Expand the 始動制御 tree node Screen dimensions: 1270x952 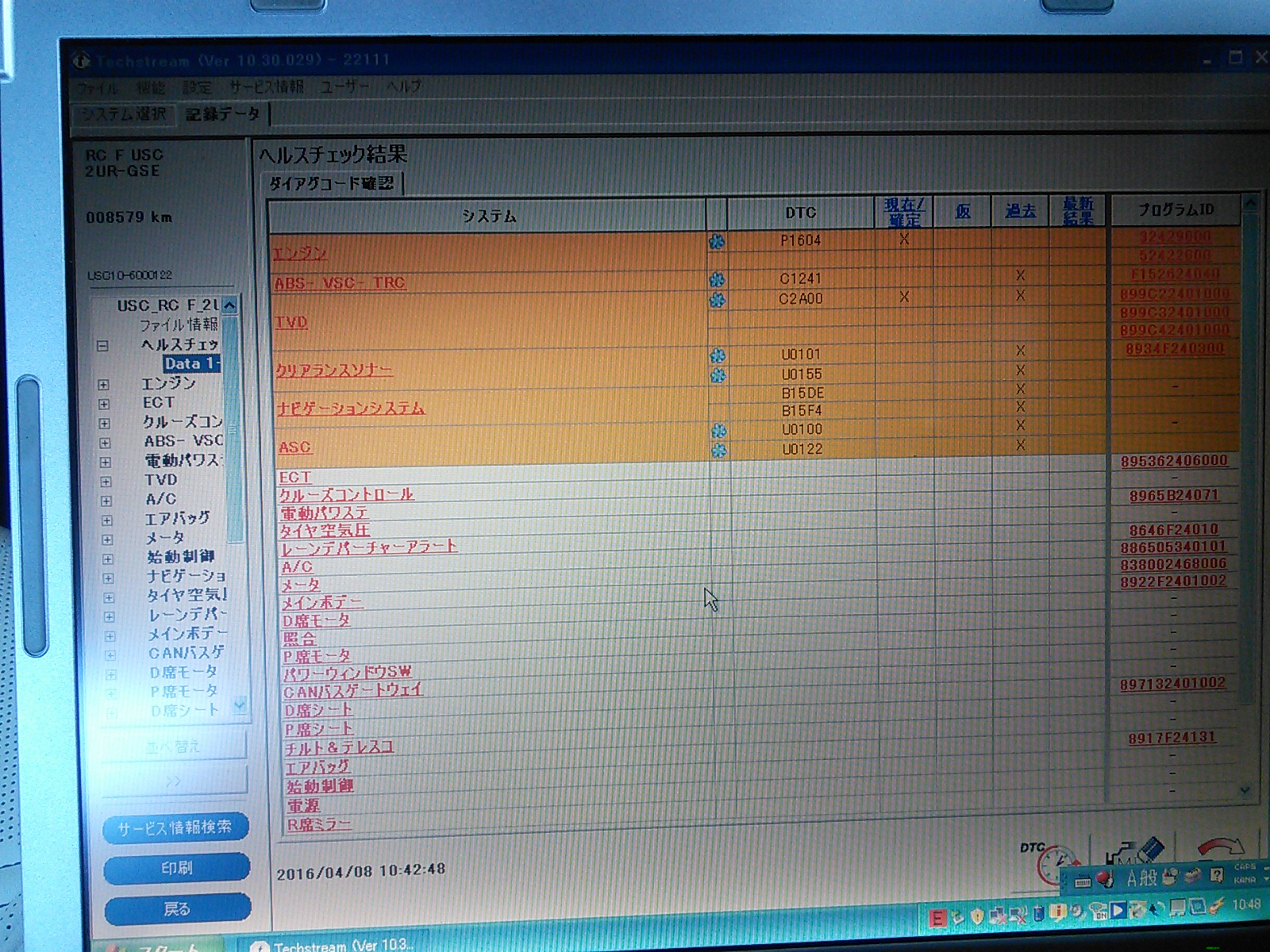108,559
